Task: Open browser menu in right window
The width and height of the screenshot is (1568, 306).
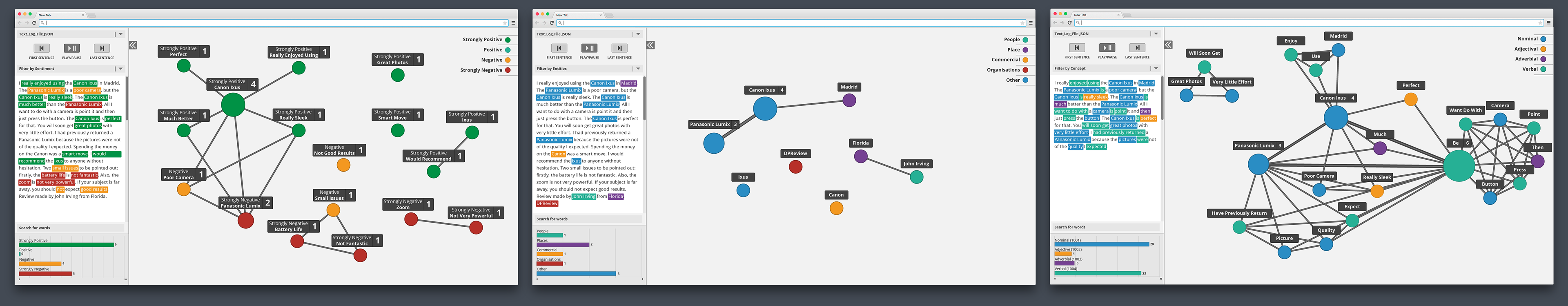Action: pos(1548,22)
